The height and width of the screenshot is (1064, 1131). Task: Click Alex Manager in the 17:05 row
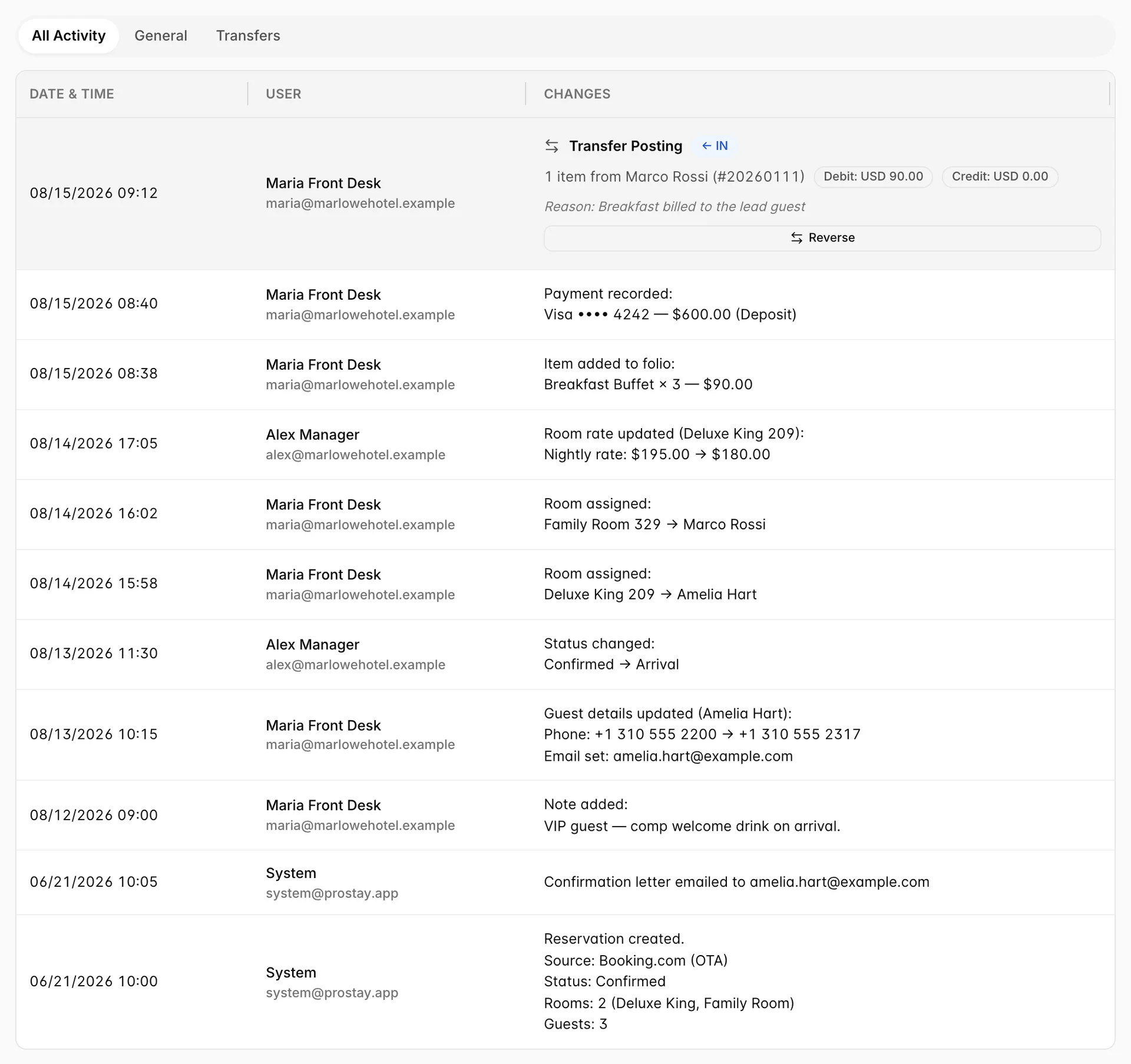click(312, 435)
